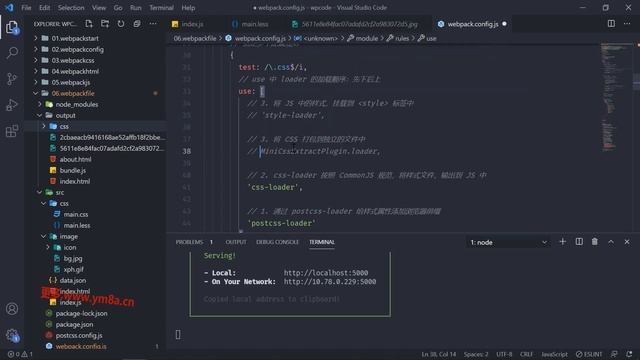Open bundle.js in output folder
The height and width of the screenshot is (360, 640).
click(73, 170)
